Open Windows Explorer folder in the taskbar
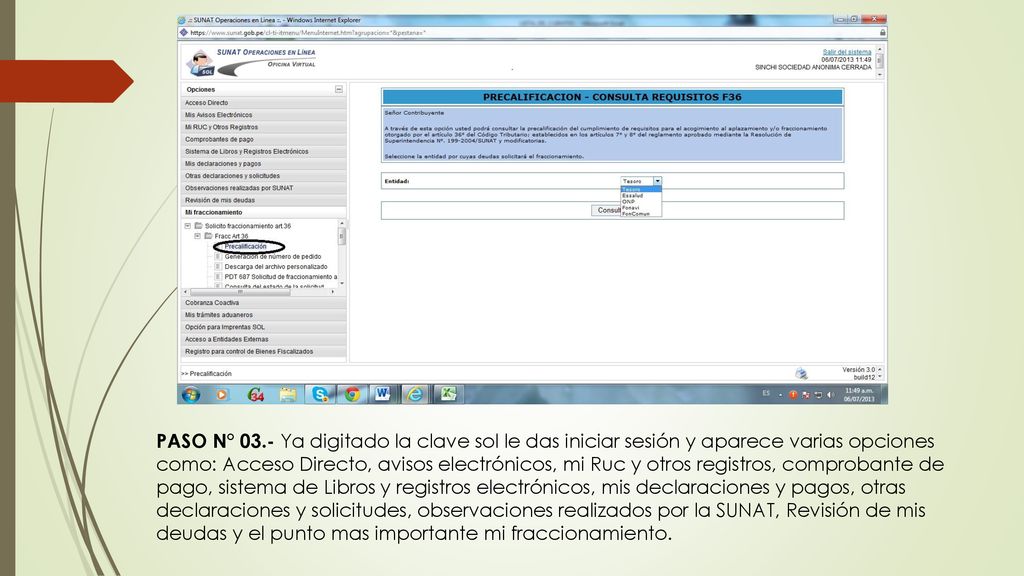The image size is (1024, 576). coord(287,394)
